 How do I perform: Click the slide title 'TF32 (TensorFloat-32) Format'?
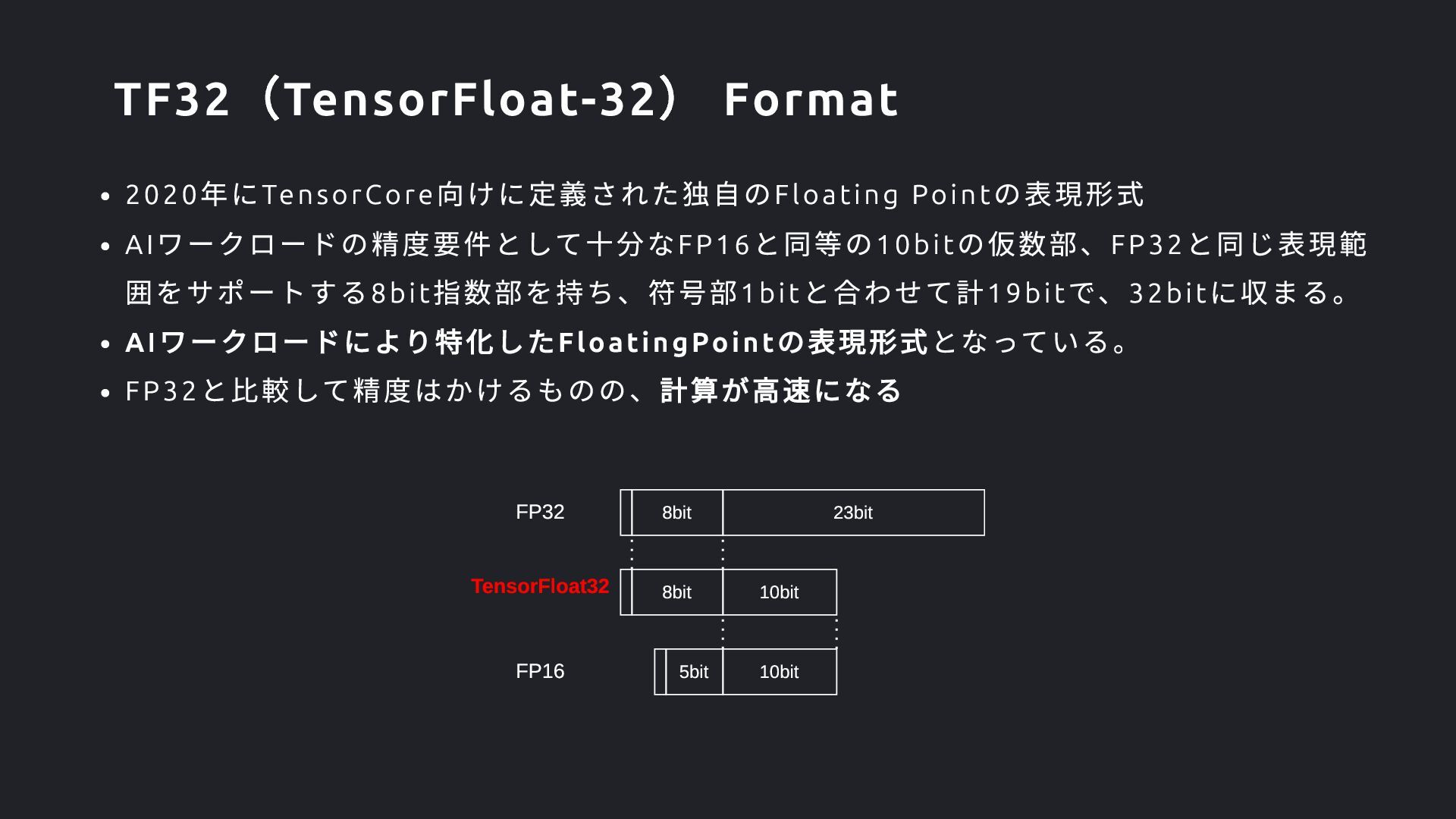(507, 99)
